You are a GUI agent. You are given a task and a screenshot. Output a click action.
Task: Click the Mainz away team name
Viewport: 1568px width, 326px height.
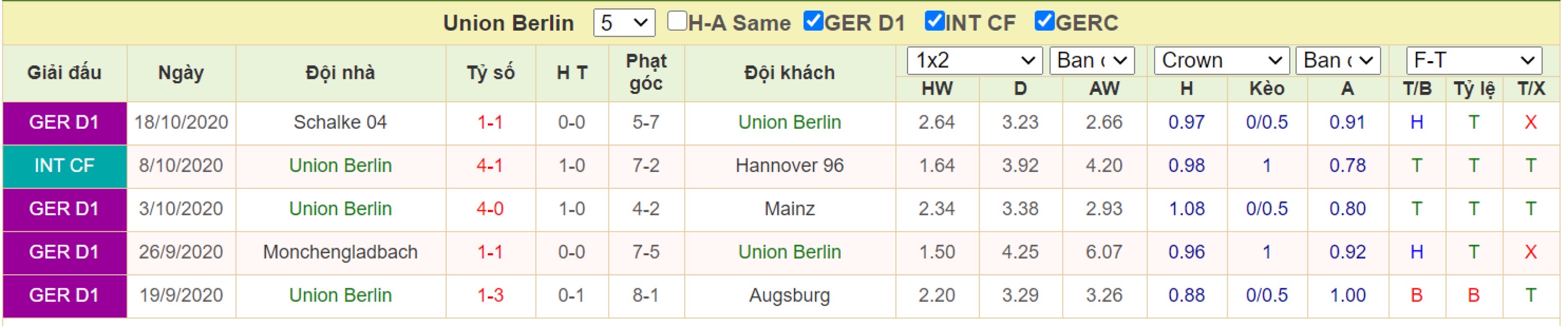click(x=790, y=209)
